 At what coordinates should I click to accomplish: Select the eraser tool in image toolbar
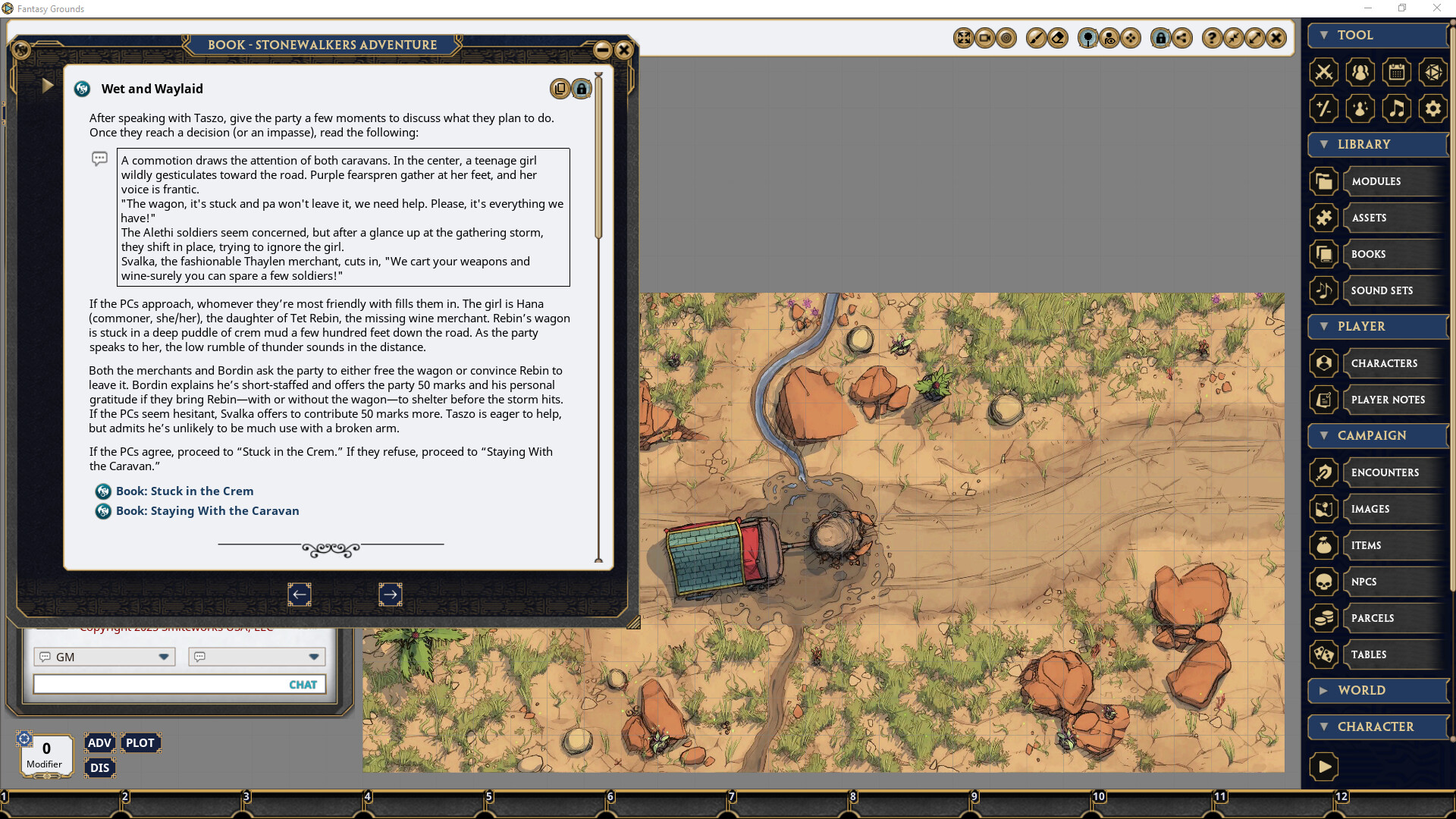(x=1058, y=38)
